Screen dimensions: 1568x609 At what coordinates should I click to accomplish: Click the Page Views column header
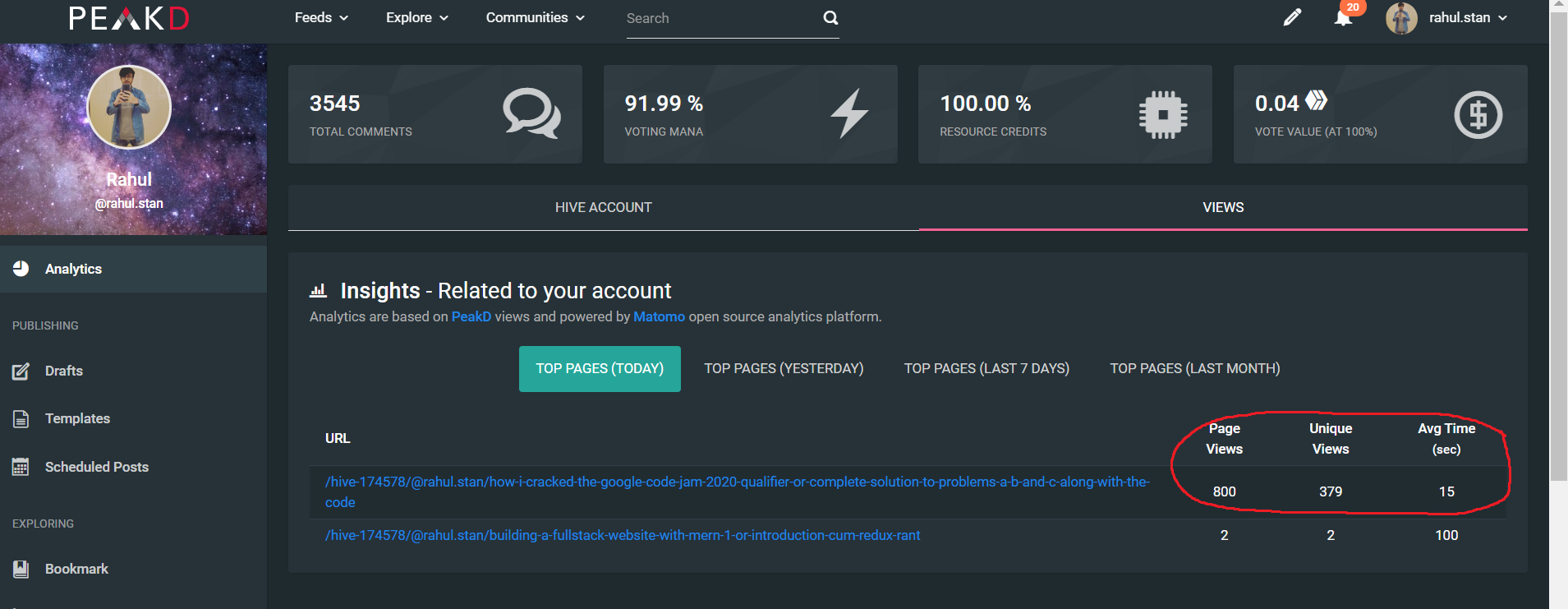(x=1224, y=439)
